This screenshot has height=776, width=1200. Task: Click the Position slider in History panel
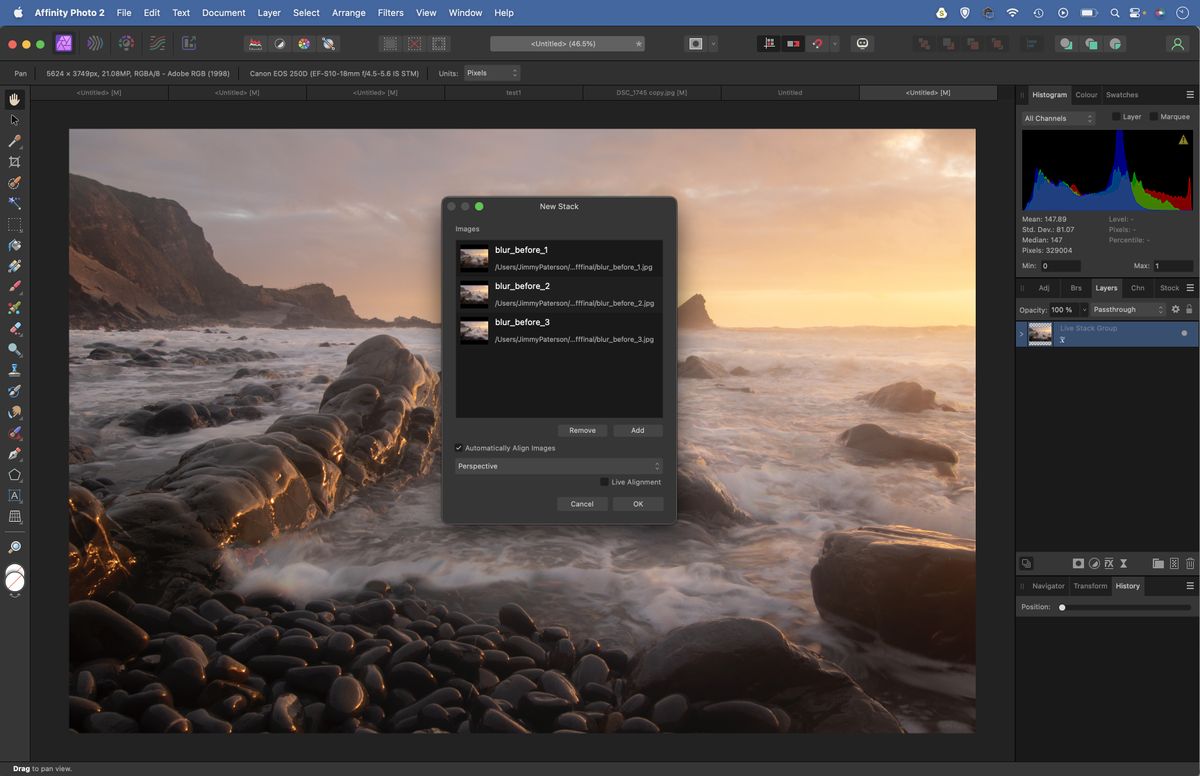pos(1062,607)
